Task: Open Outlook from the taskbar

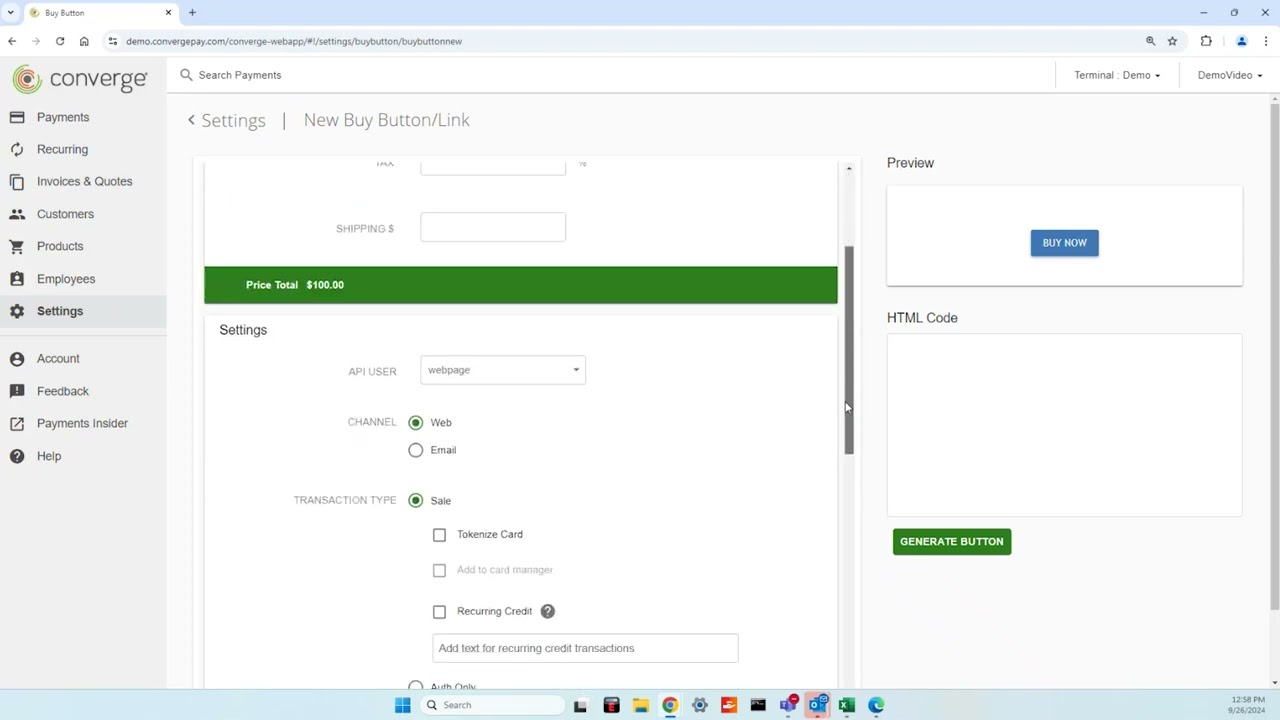Action: coord(818,705)
